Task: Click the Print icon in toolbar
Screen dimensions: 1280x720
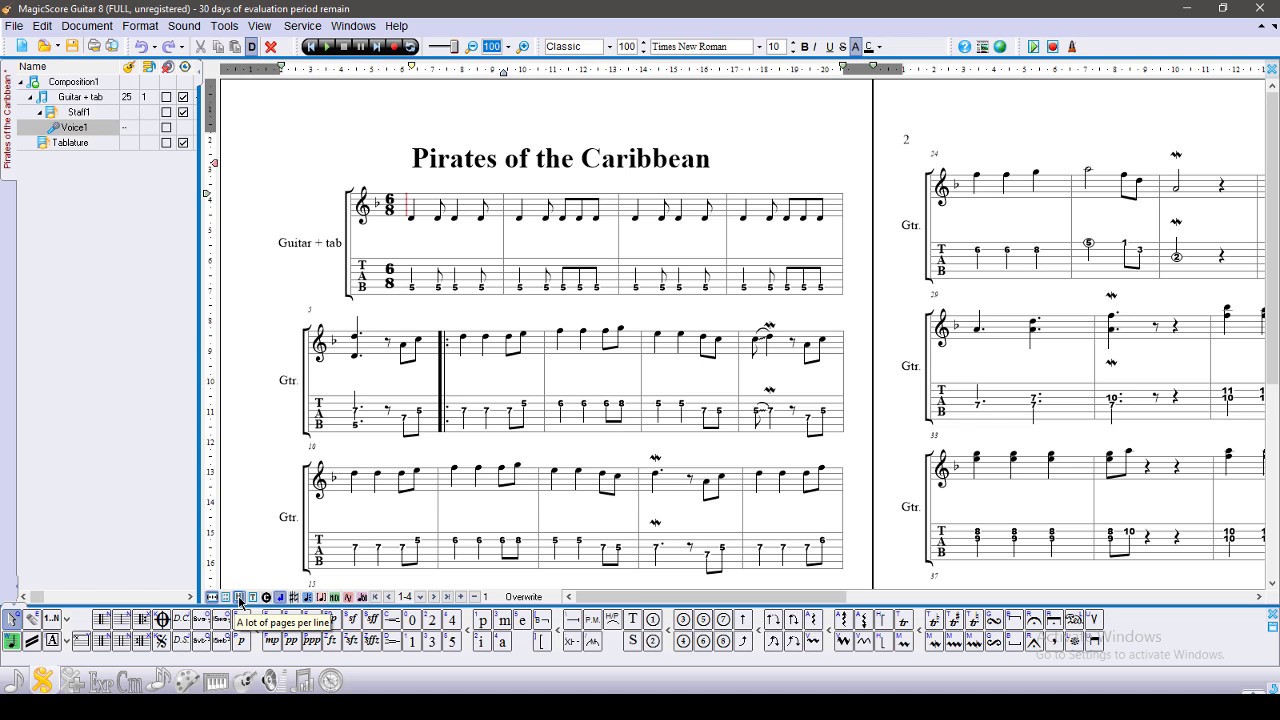Action: [94, 46]
